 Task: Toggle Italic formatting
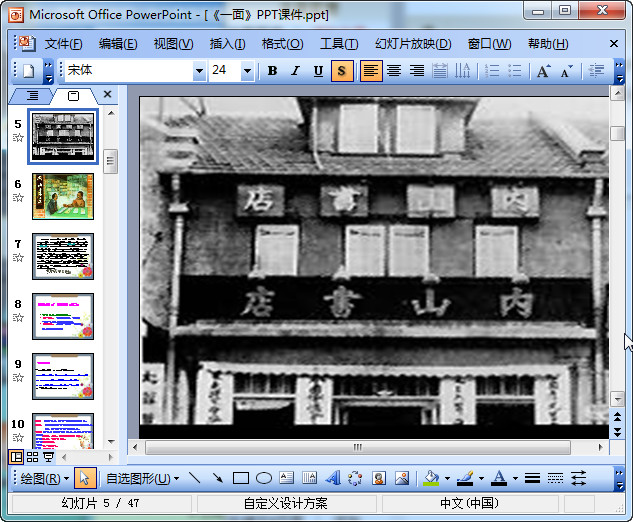point(296,71)
